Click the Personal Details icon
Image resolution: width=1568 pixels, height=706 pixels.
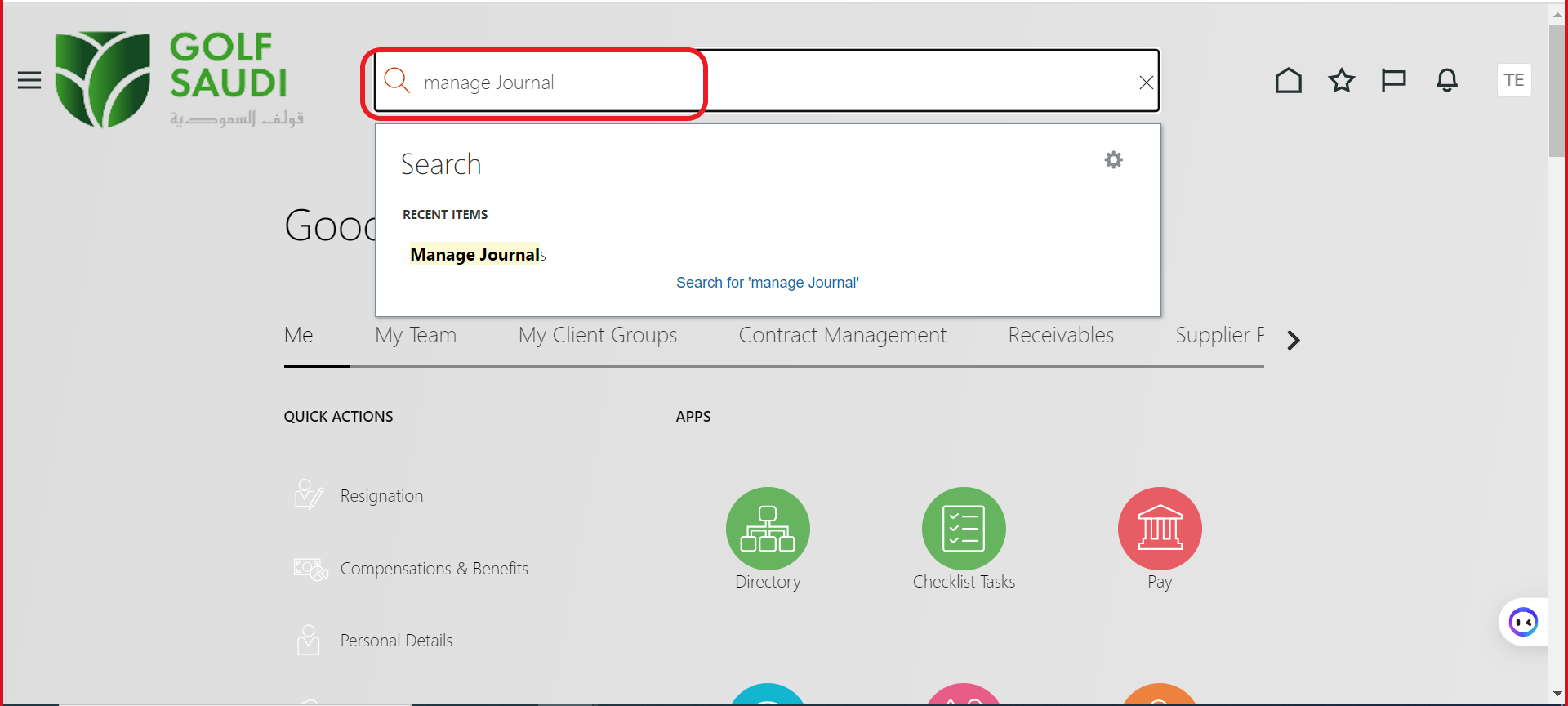(308, 640)
